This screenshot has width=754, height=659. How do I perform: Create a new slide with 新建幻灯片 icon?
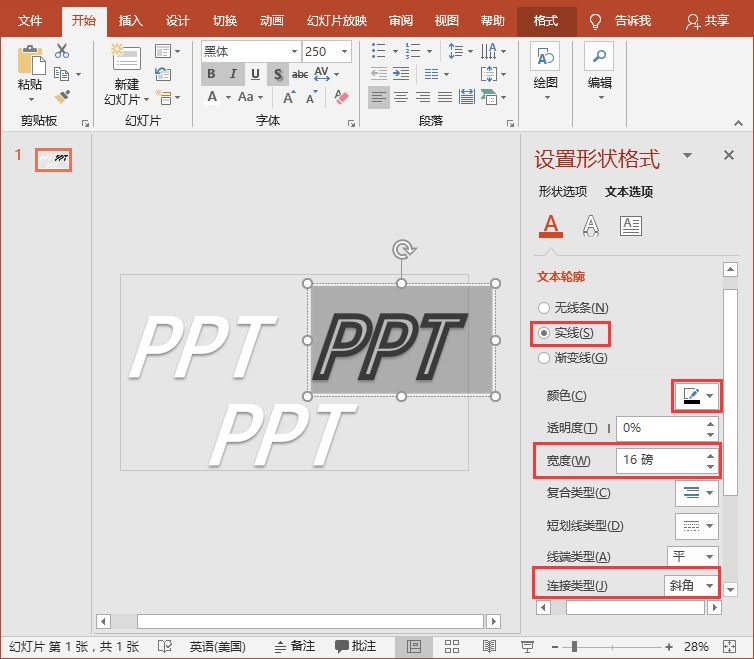click(x=126, y=58)
